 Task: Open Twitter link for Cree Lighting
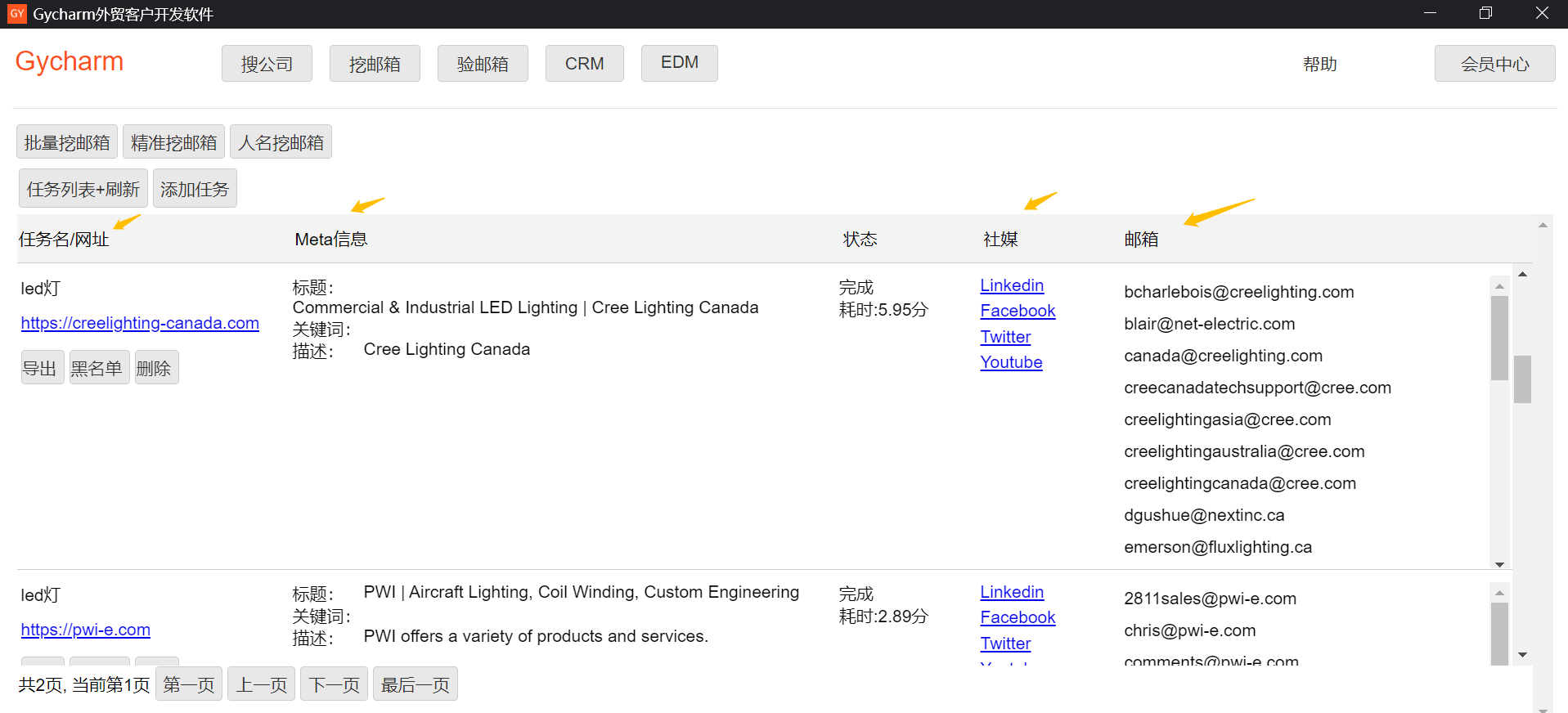pyautogui.click(x=1005, y=337)
